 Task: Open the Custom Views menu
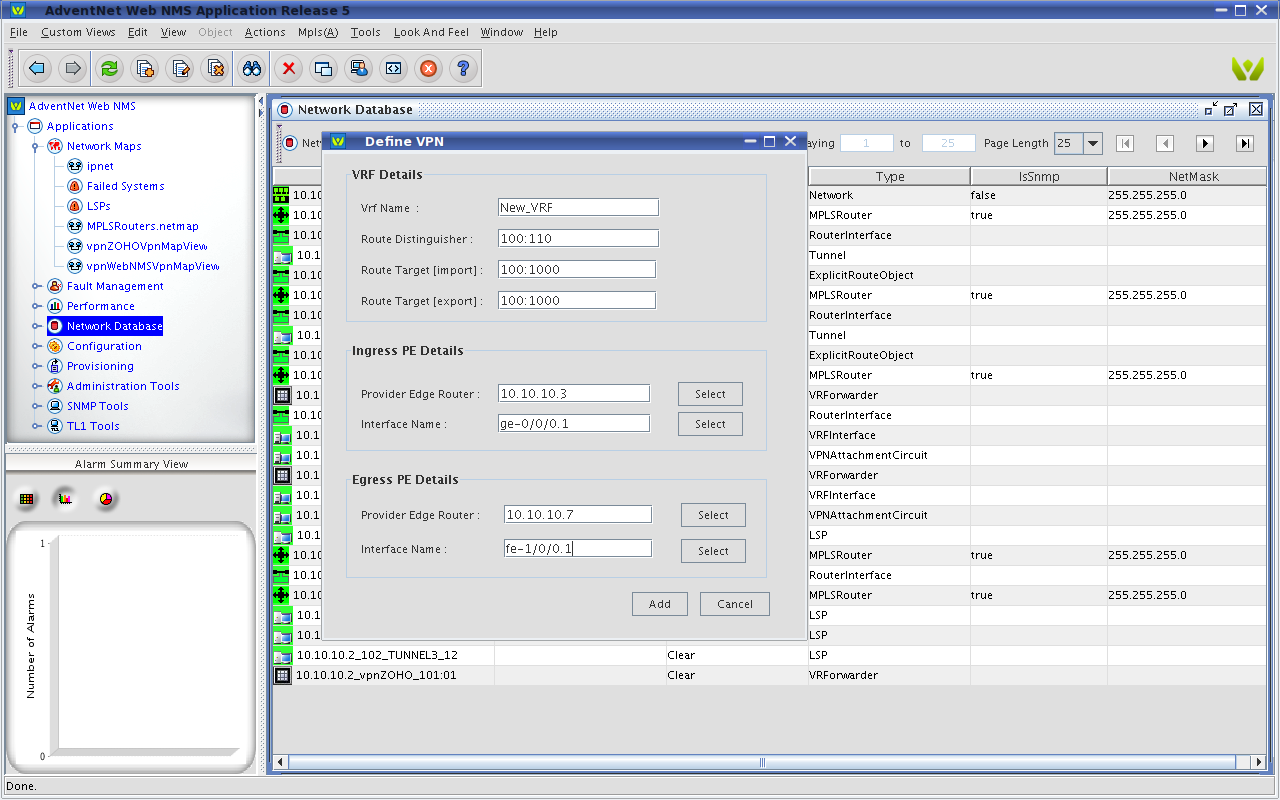click(x=78, y=32)
